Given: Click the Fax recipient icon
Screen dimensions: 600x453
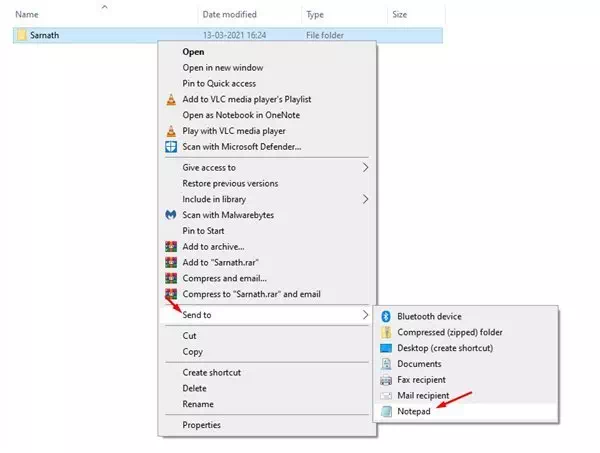Looking at the screenshot, I should pos(386,380).
